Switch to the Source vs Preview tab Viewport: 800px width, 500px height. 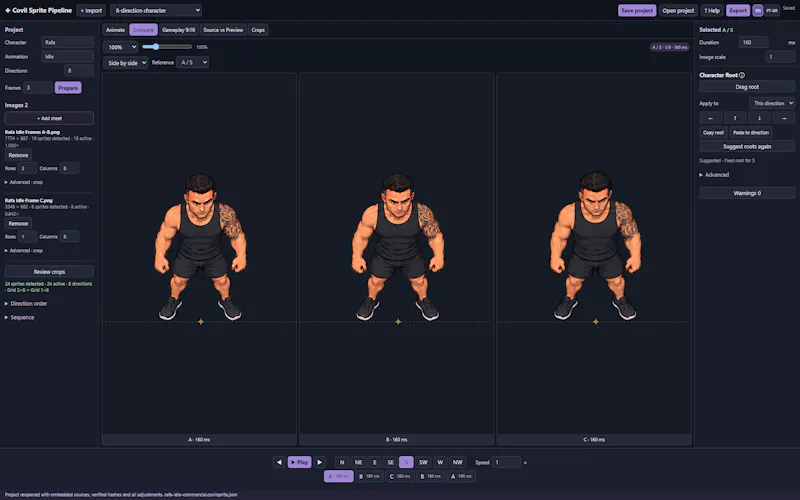click(x=223, y=30)
